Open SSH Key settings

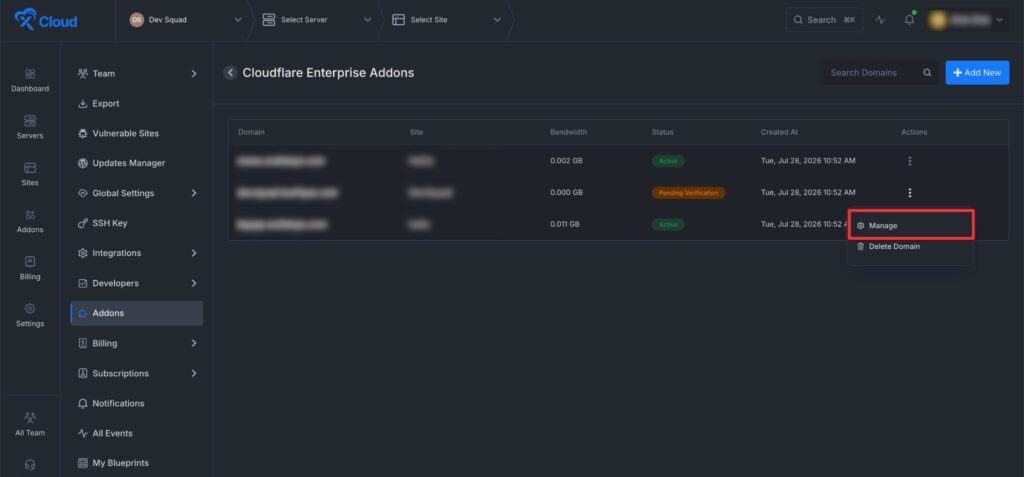[x=136, y=223]
